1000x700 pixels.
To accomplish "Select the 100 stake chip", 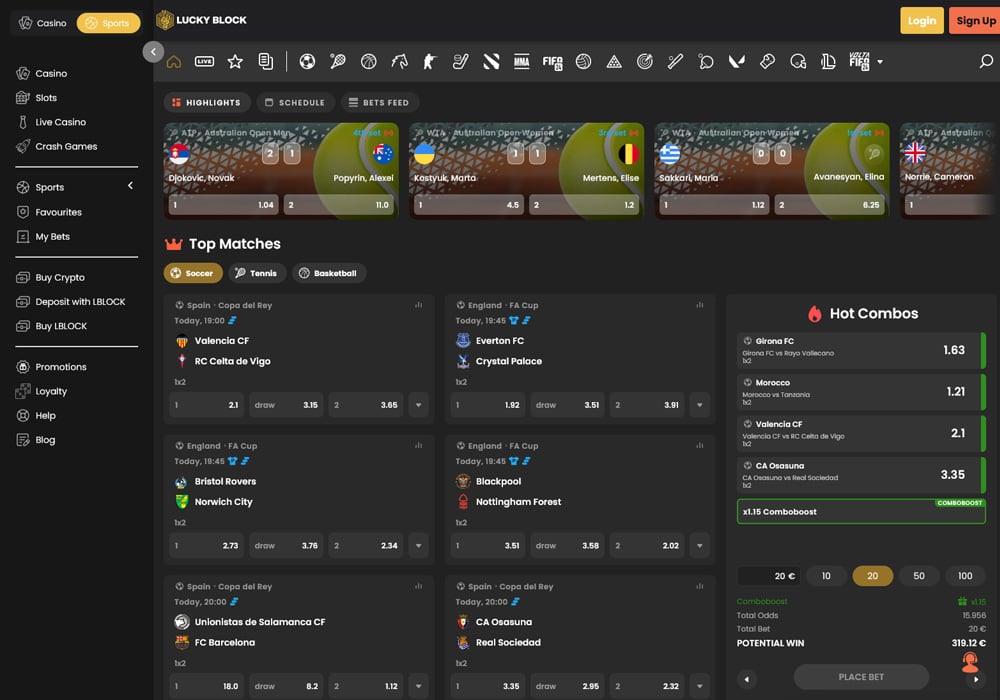I will (x=965, y=576).
